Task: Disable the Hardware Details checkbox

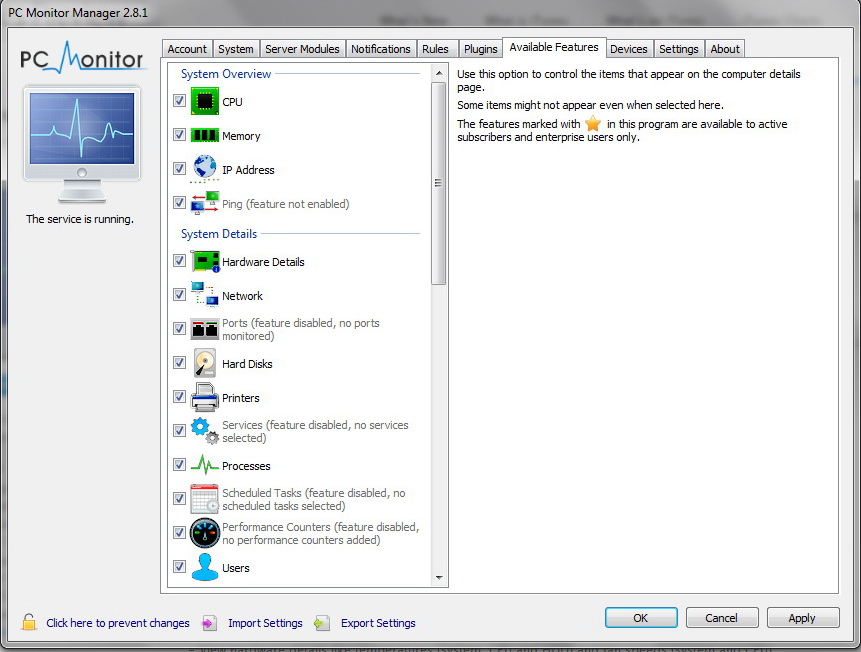Action: [179, 260]
